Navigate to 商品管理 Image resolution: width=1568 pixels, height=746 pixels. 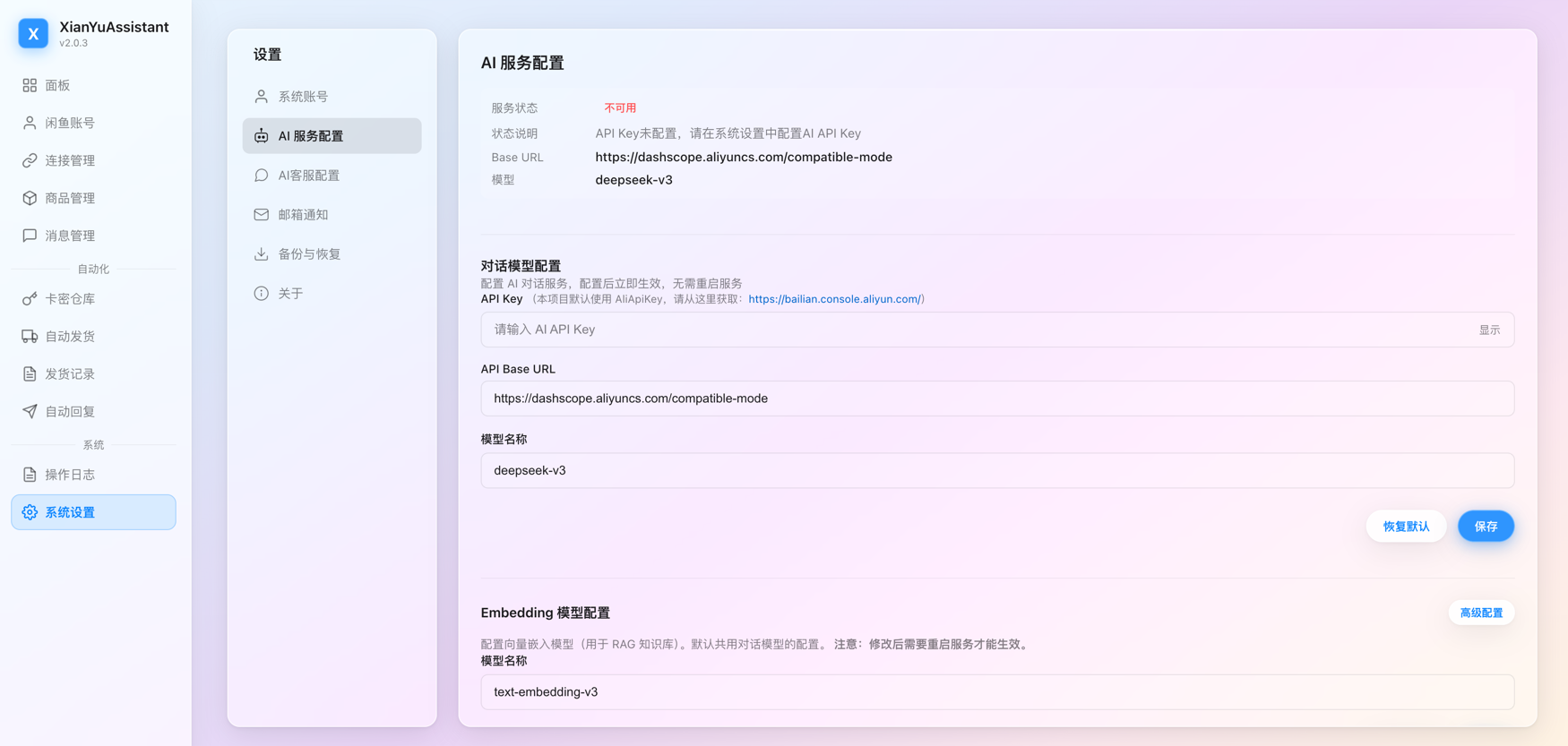93,198
